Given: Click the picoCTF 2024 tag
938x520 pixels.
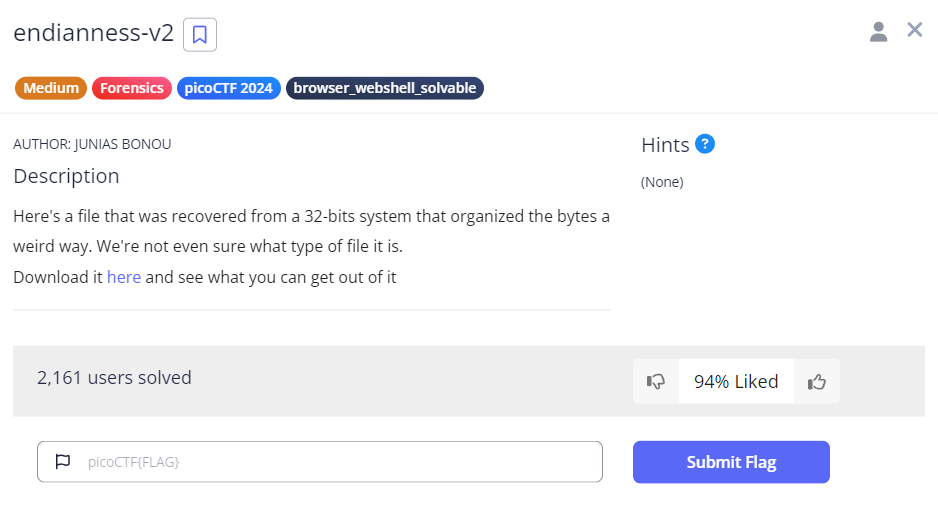Looking at the screenshot, I should click(229, 88).
